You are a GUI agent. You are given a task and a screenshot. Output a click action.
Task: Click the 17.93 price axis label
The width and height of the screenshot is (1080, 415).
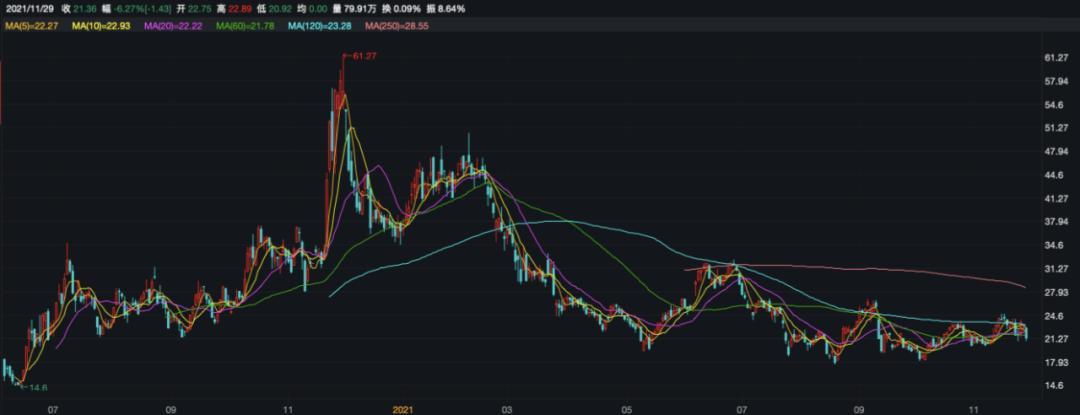pyautogui.click(x=1057, y=363)
